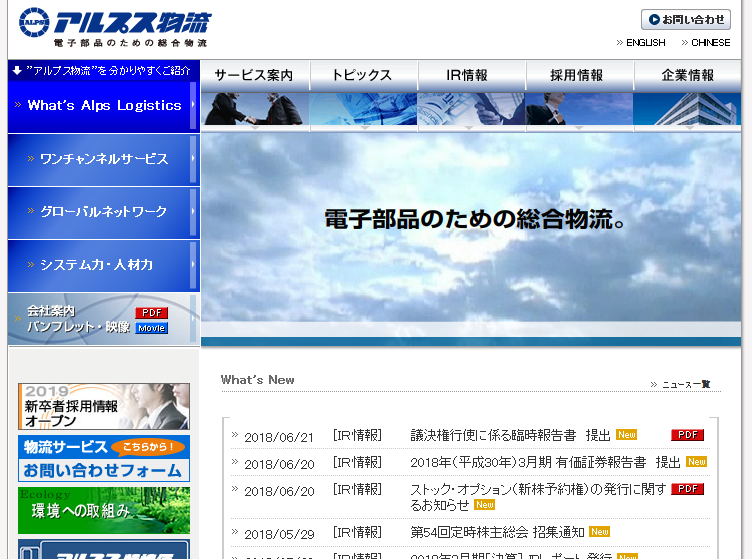Click the What's New heading
The height and width of the screenshot is (559, 752).
258,380
